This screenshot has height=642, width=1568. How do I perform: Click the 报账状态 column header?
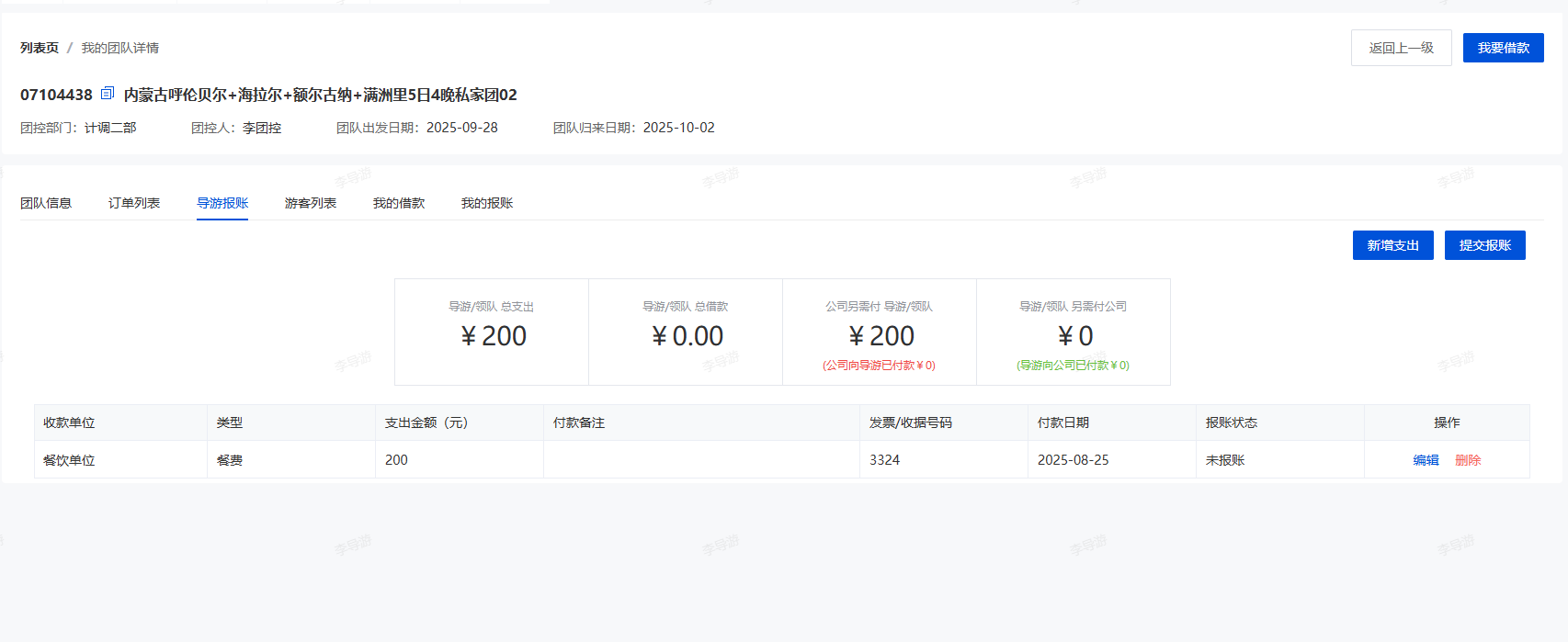[1232, 422]
